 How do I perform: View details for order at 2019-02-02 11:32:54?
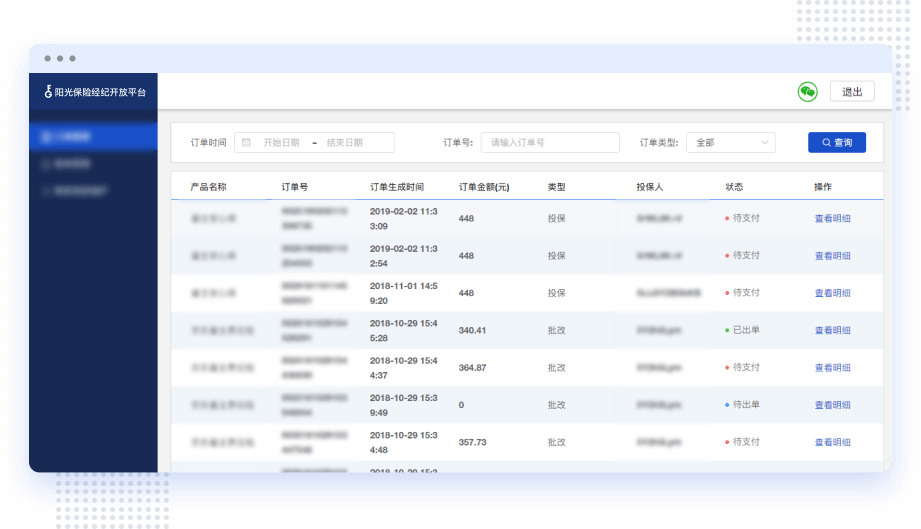[x=832, y=256]
